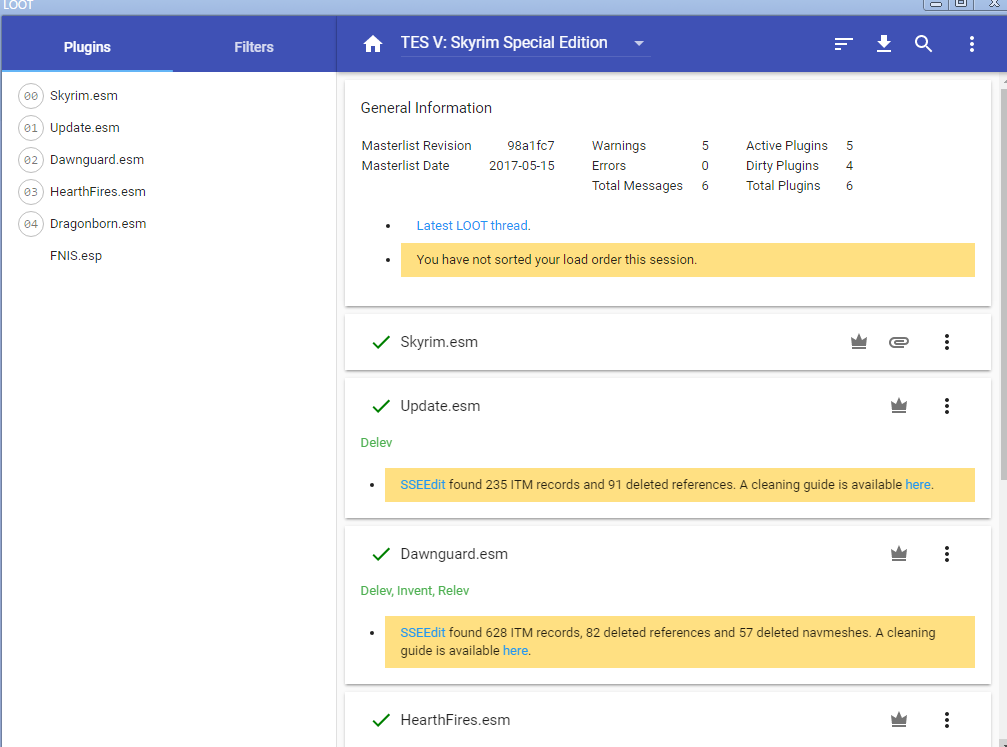Click the update masterlist download icon

click(884, 44)
